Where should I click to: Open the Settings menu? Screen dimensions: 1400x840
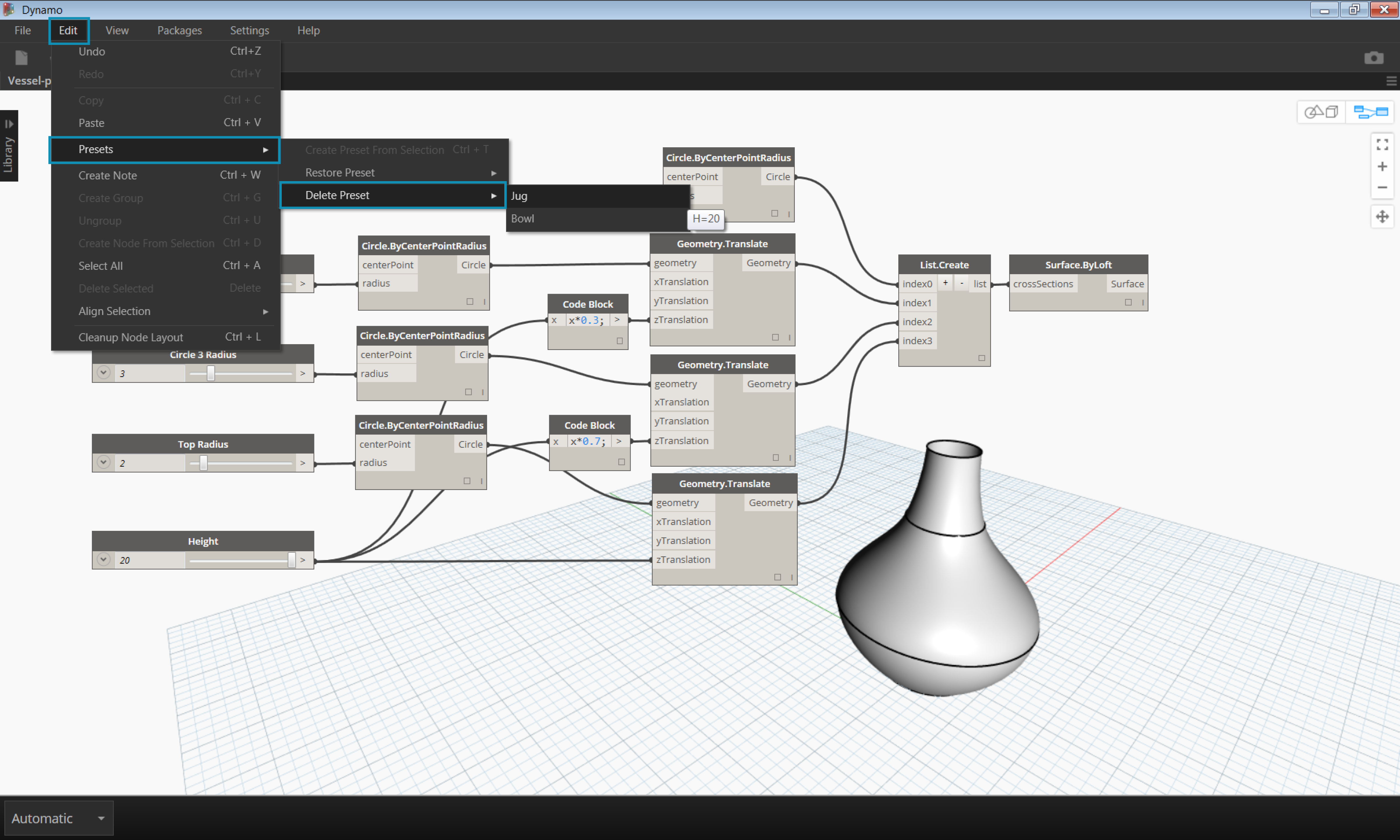pos(250,31)
